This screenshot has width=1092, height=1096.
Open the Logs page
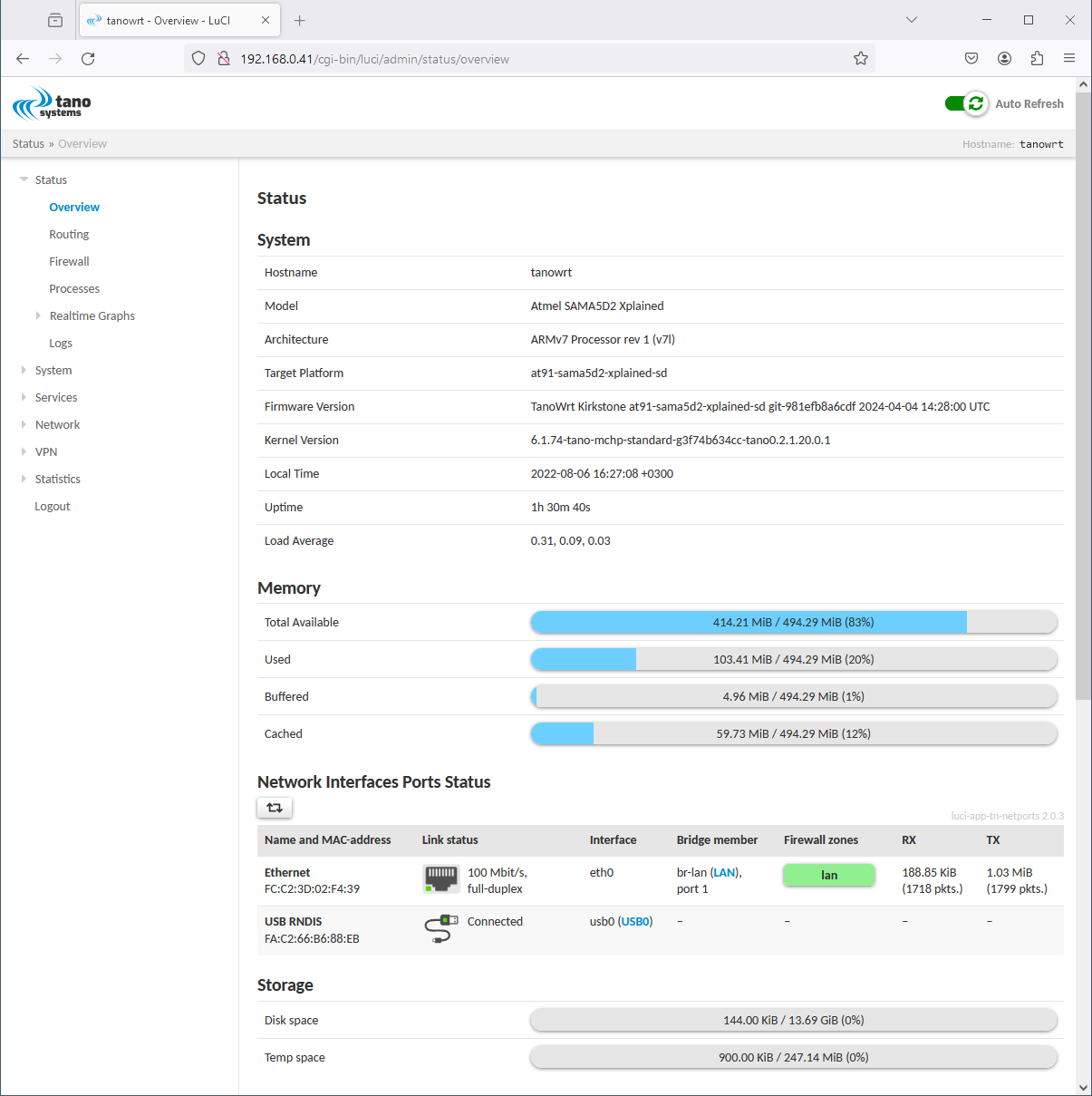click(x=61, y=343)
